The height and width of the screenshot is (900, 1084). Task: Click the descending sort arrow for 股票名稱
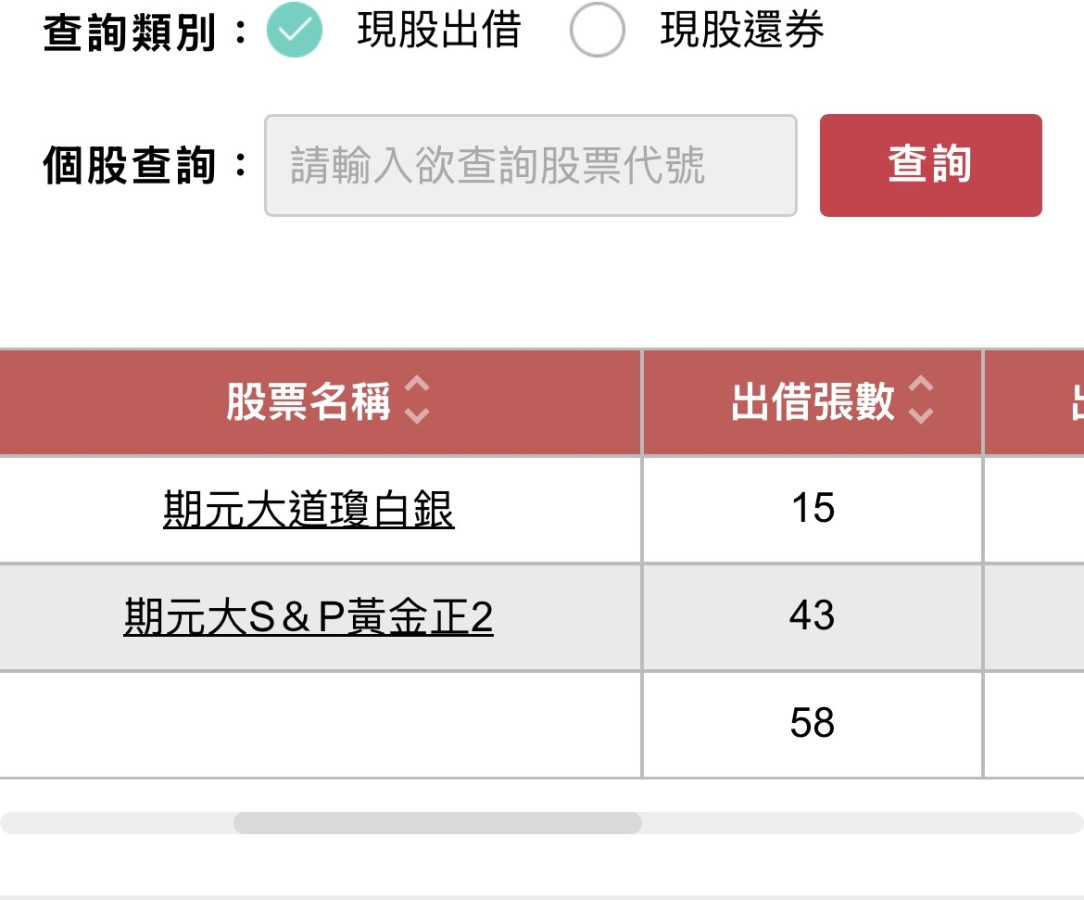pyautogui.click(x=417, y=416)
